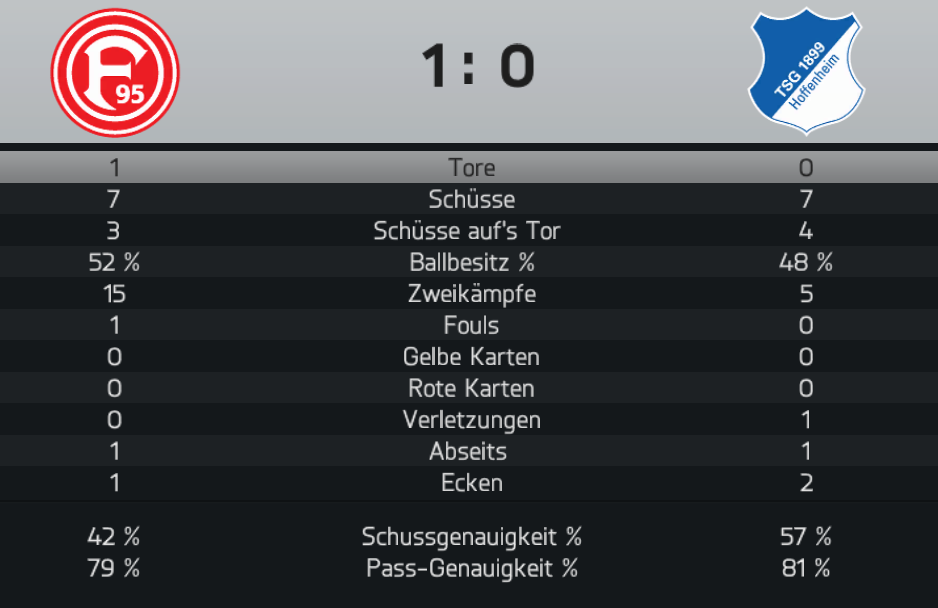
Task: Click the Schüsse auf's Tor label
Action: (467, 231)
